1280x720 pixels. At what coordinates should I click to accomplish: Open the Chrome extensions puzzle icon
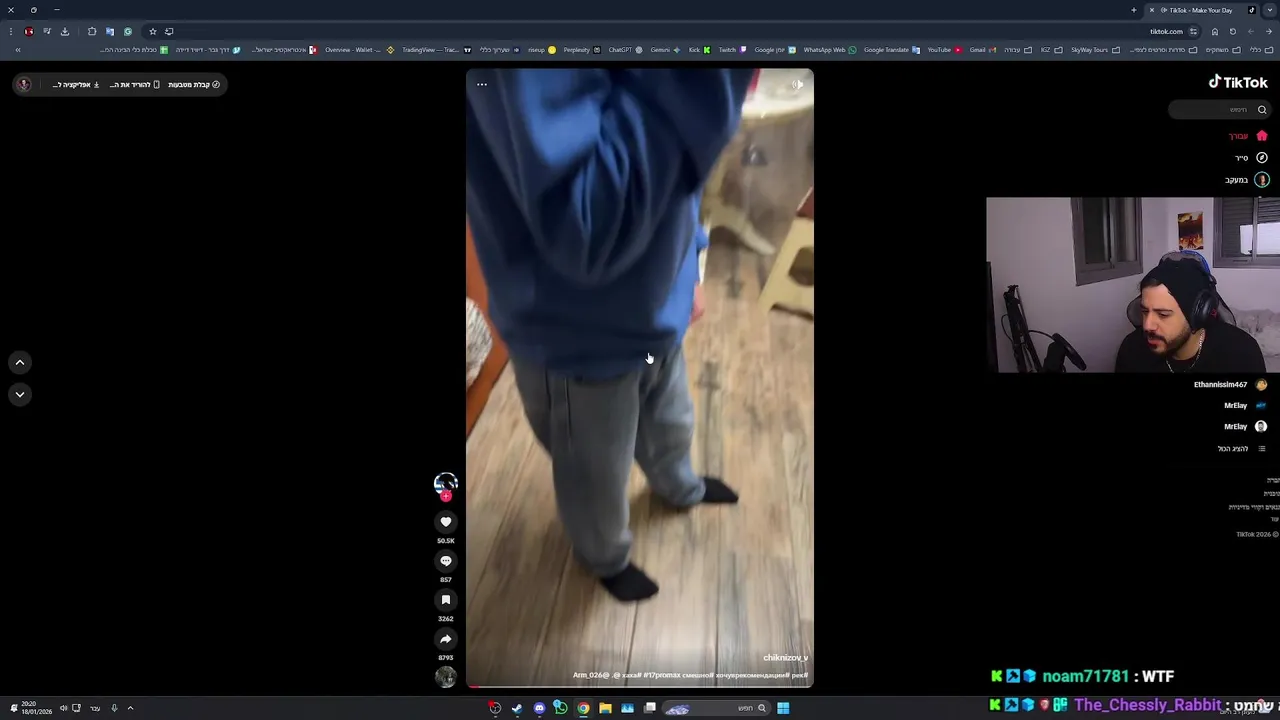[x=92, y=32]
